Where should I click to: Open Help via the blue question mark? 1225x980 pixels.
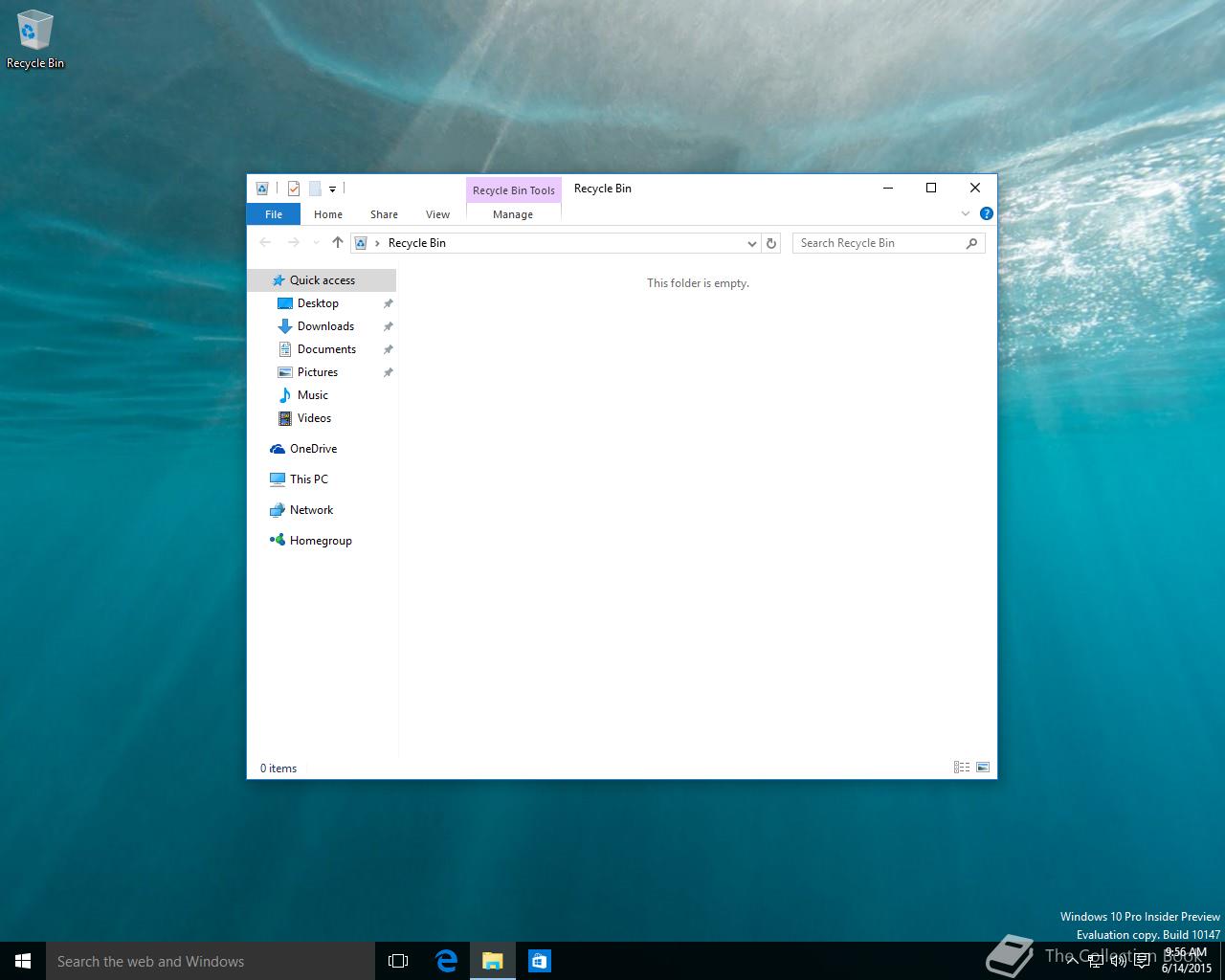[987, 213]
